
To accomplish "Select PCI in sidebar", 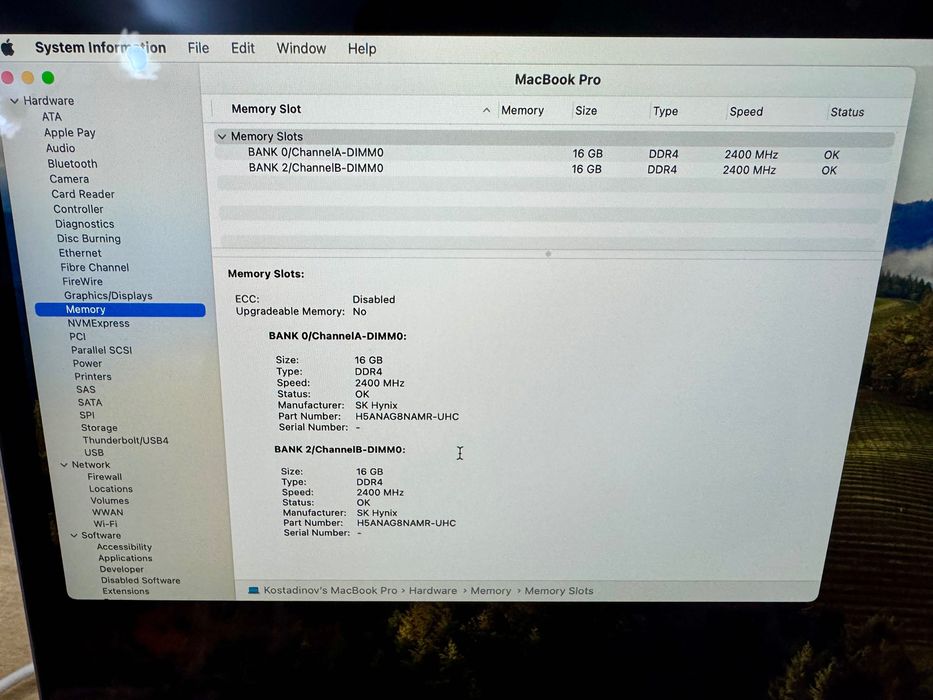I will tap(77, 336).
